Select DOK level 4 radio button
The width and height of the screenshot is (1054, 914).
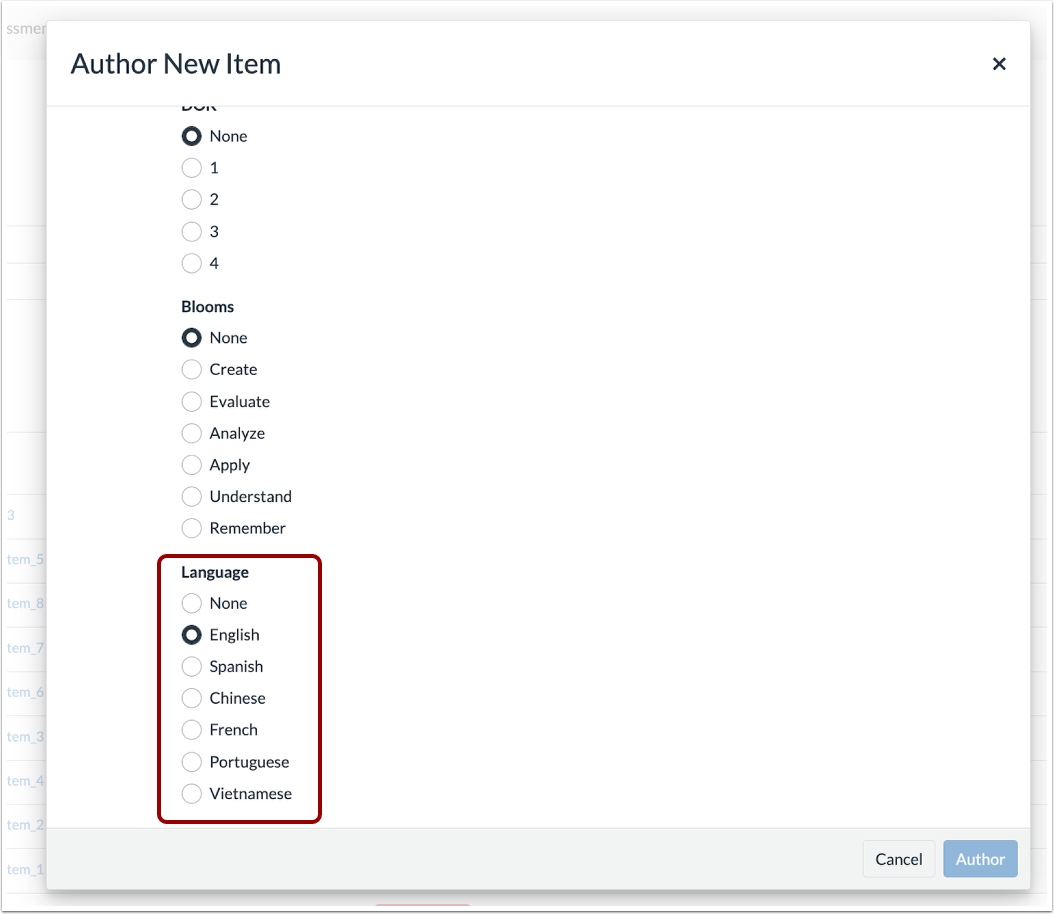pos(191,263)
